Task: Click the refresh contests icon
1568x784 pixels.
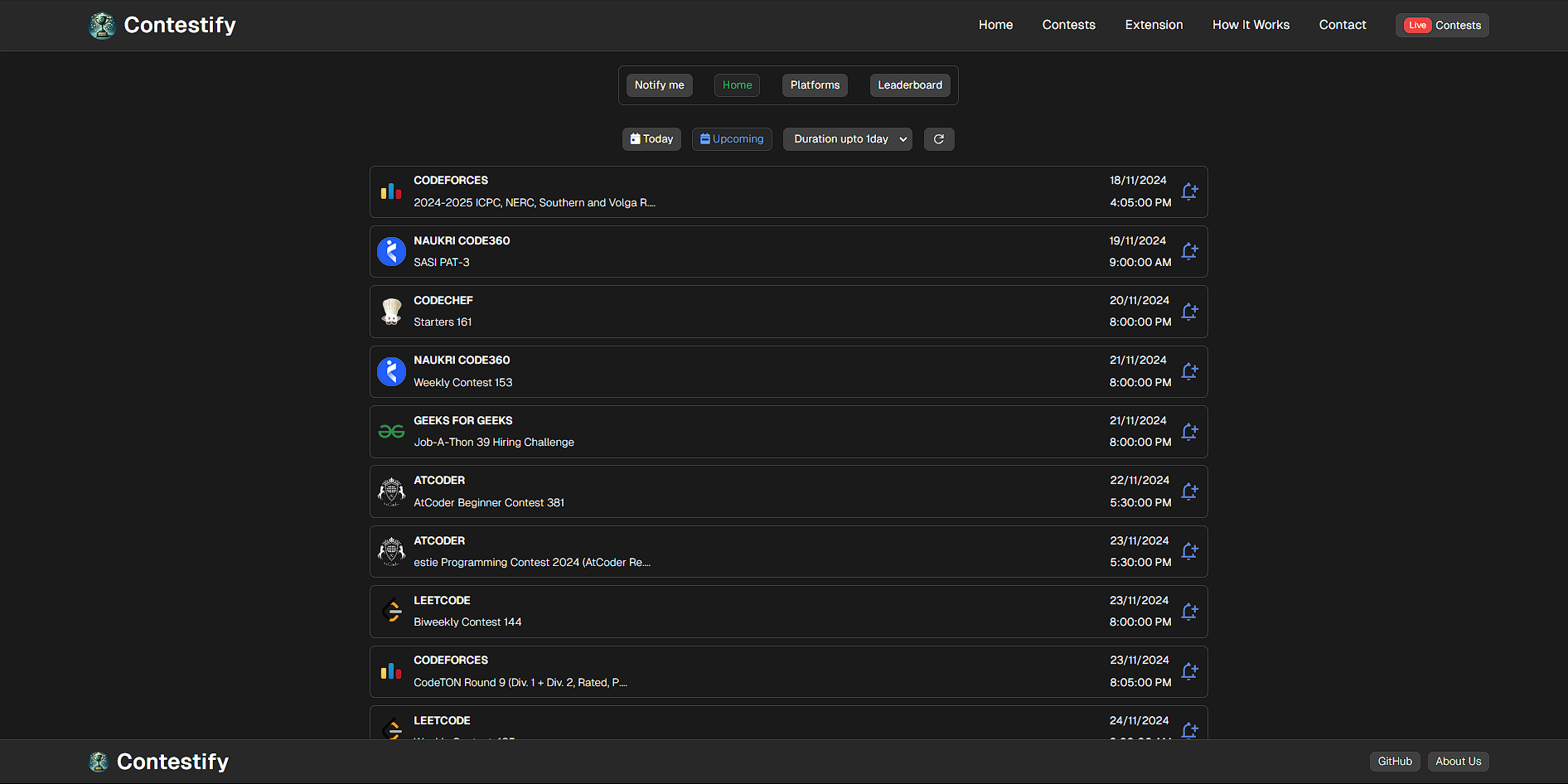Action: coord(939,138)
